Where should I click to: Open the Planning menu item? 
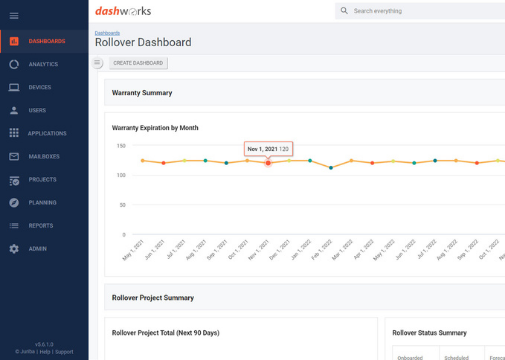click(x=42, y=203)
